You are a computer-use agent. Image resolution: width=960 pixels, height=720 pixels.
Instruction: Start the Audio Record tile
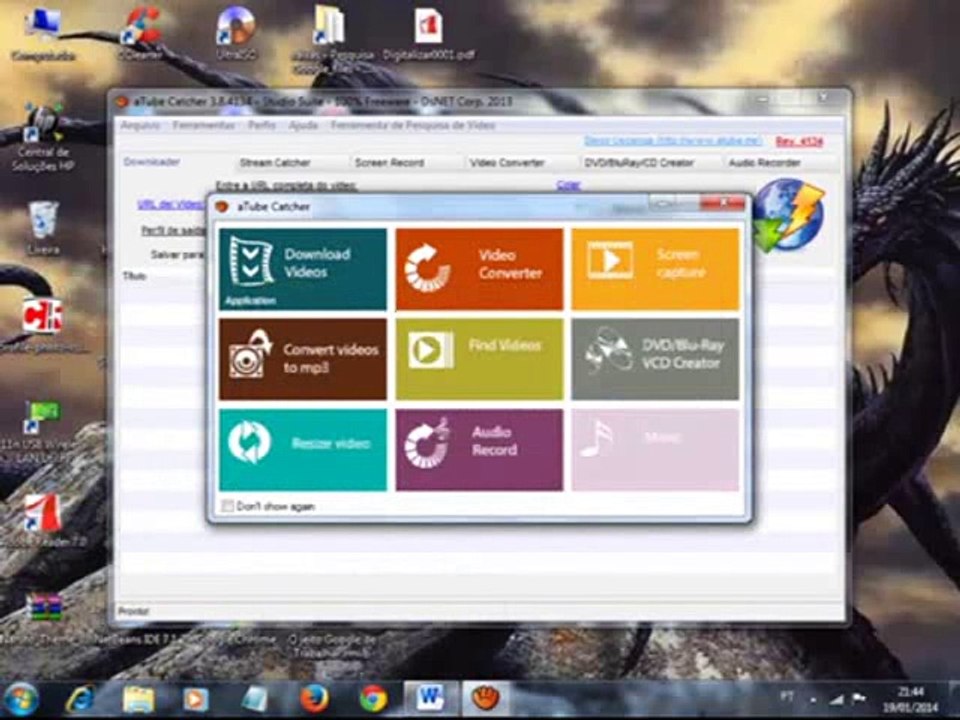479,449
